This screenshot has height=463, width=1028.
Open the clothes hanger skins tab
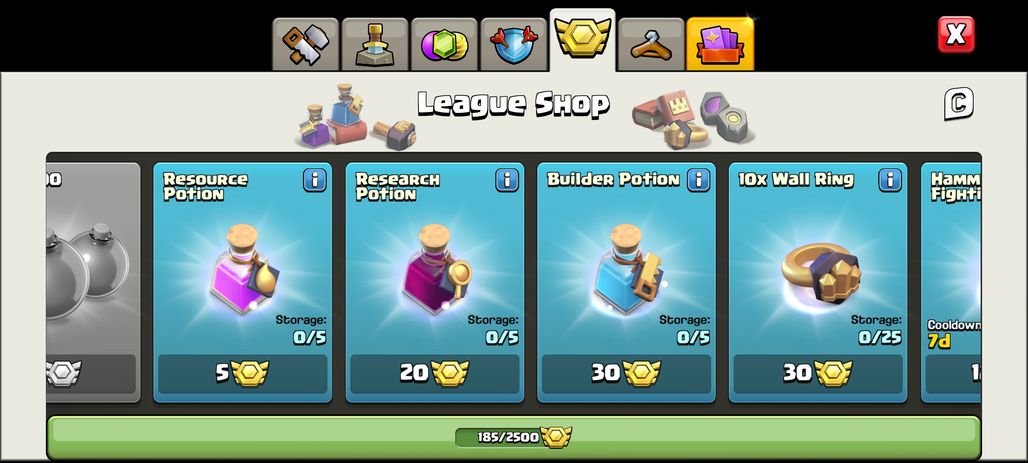pyautogui.click(x=651, y=45)
